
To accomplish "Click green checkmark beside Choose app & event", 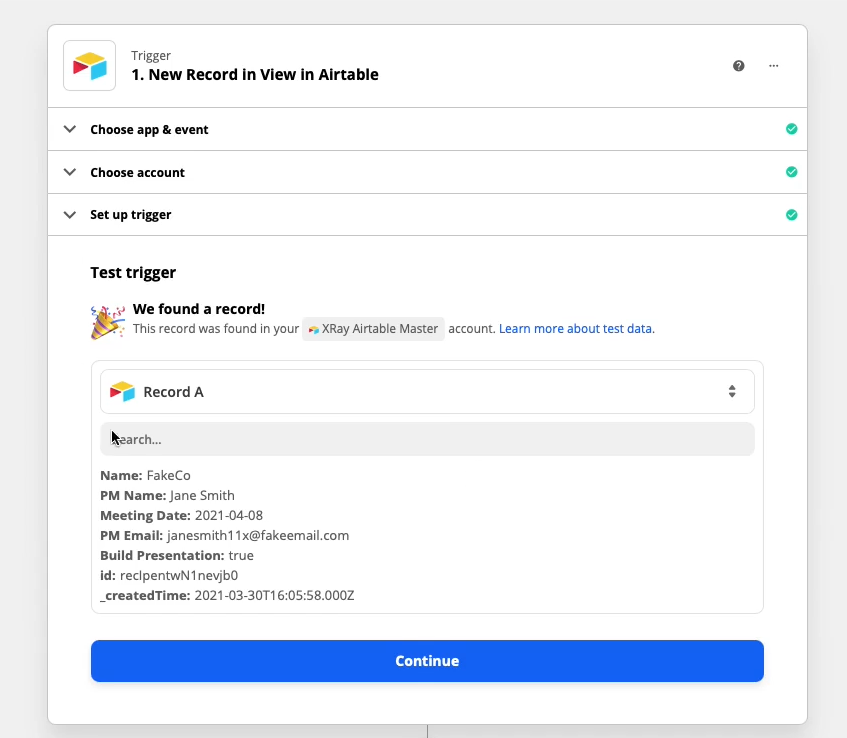I will click(x=791, y=129).
